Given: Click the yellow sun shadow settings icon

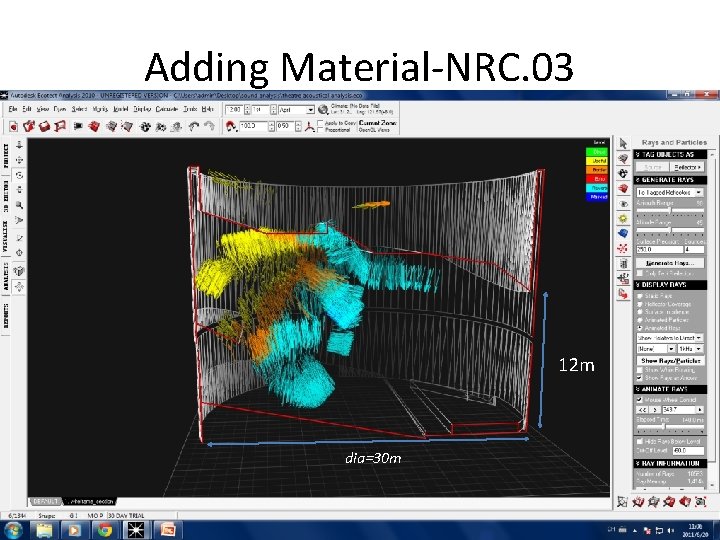Looking at the screenshot, I should tap(623, 219).
